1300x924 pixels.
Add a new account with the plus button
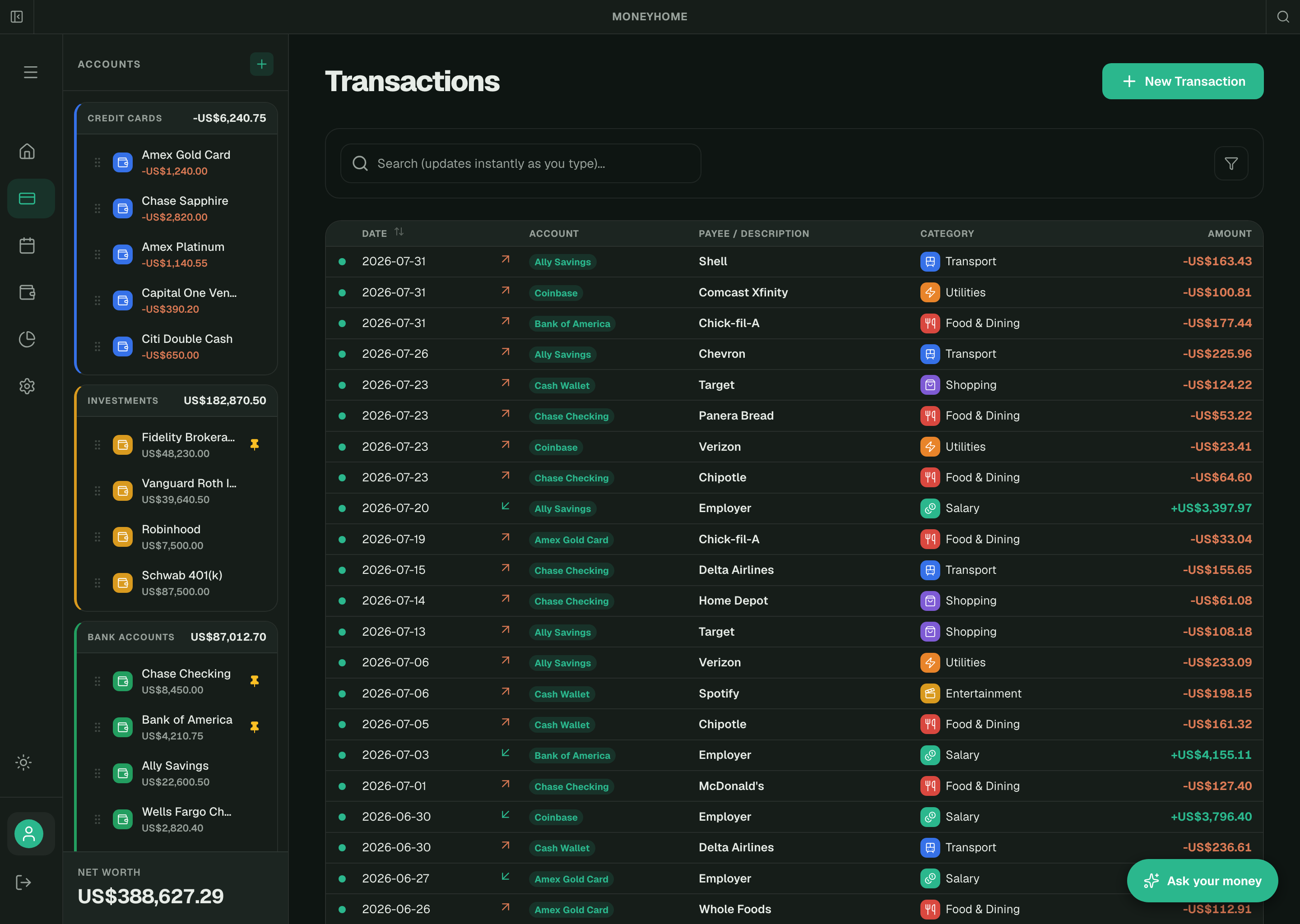click(x=262, y=65)
